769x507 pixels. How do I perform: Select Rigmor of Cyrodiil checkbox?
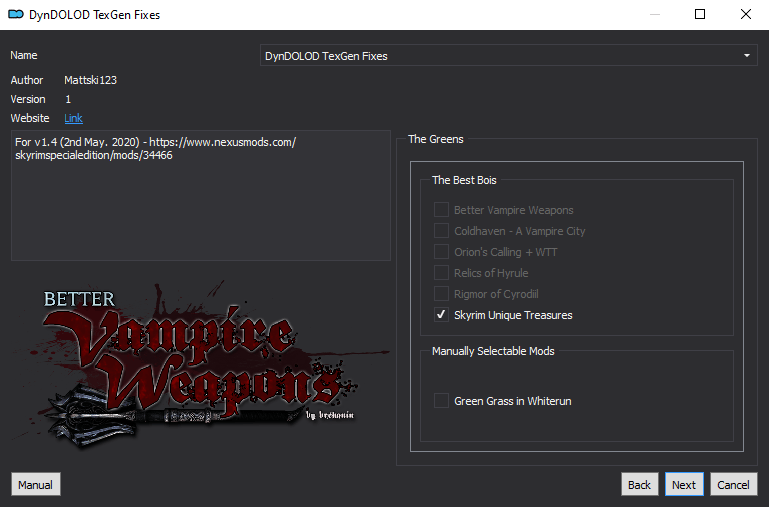point(441,294)
